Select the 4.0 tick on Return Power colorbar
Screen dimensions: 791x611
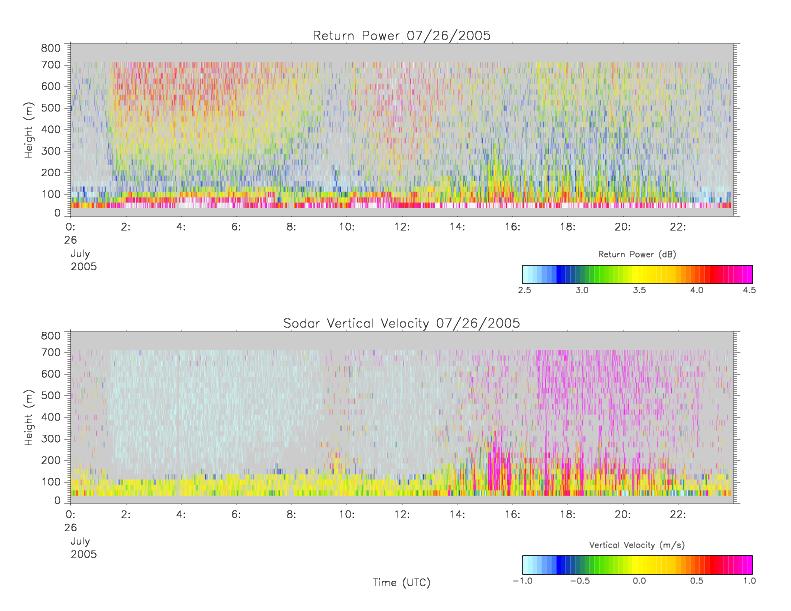pos(697,290)
